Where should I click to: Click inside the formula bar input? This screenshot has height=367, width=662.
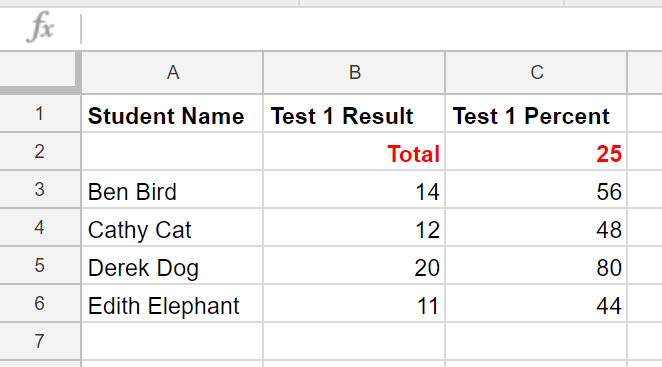tap(372, 28)
